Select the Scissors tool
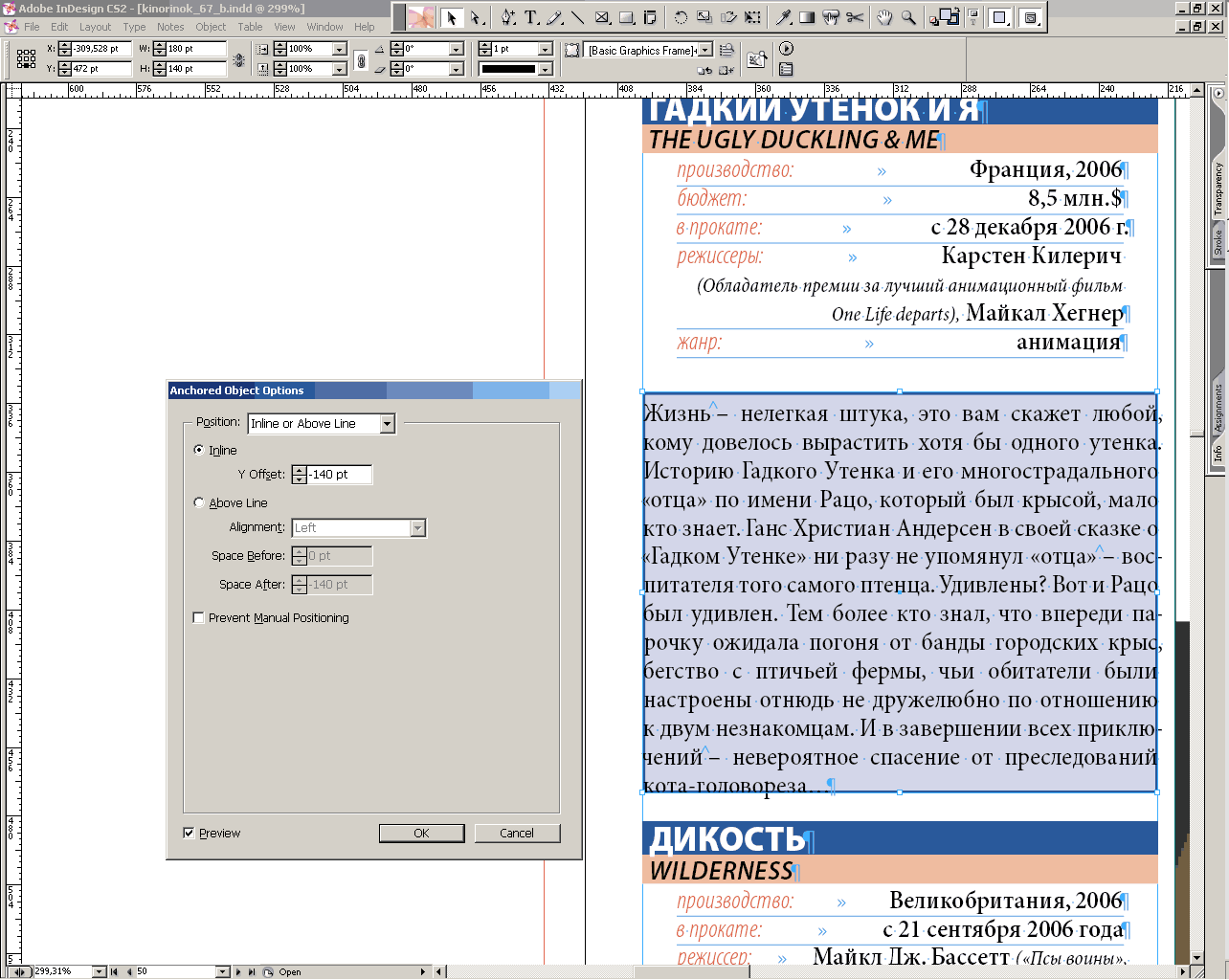The image size is (1229, 980). pyautogui.click(x=855, y=17)
